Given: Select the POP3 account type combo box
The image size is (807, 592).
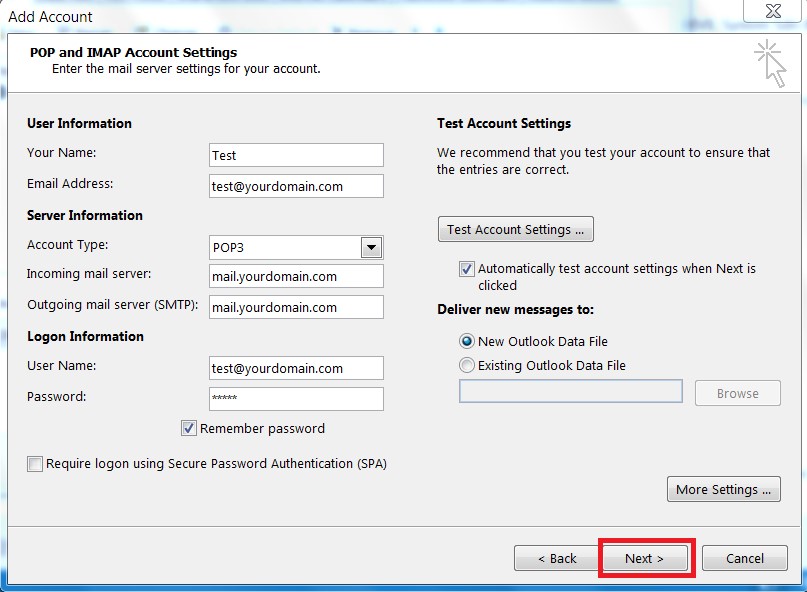Looking at the screenshot, I should click(296, 248).
